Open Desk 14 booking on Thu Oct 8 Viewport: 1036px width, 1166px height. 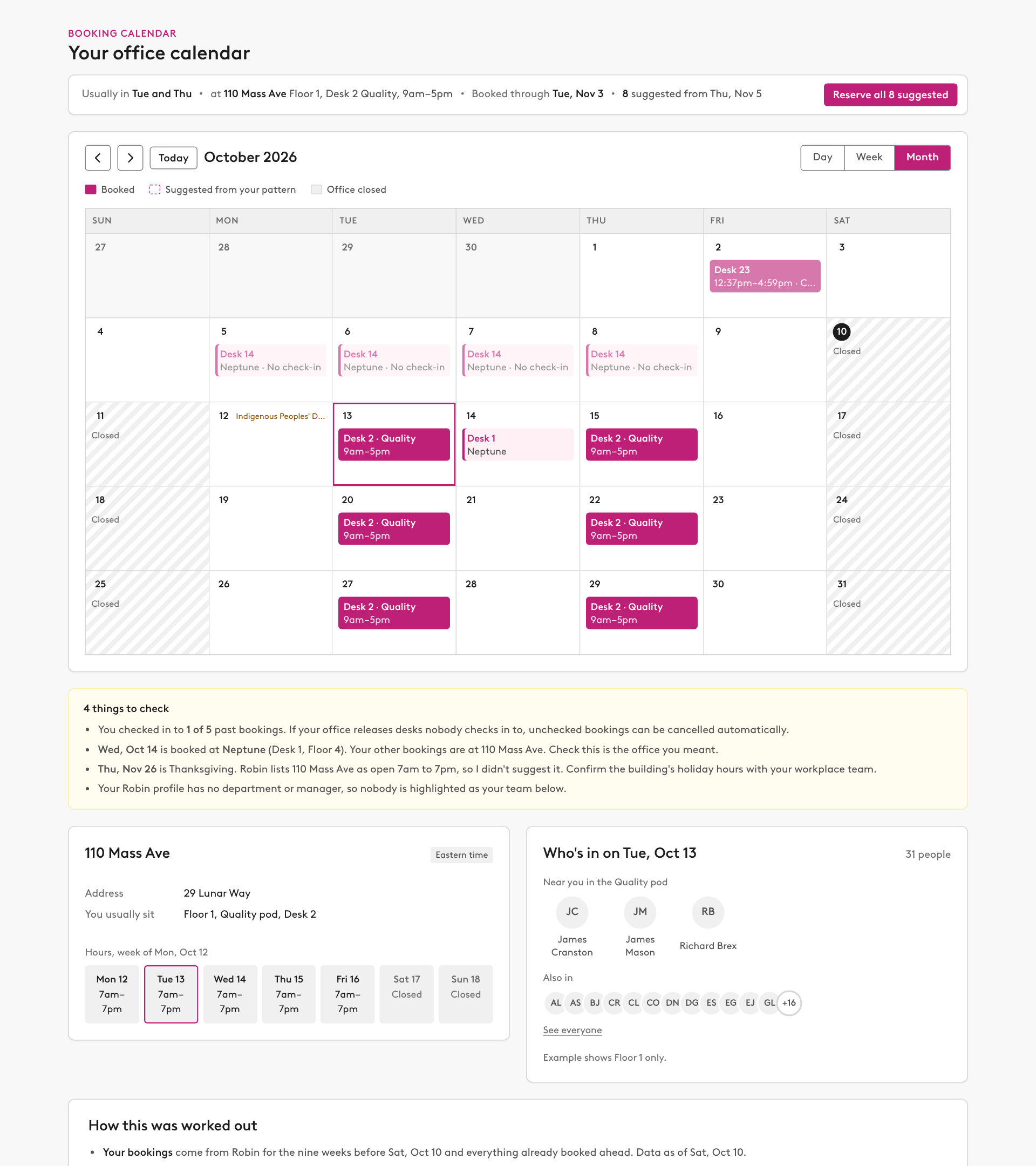pyautogui.click(x=642, y=361)
